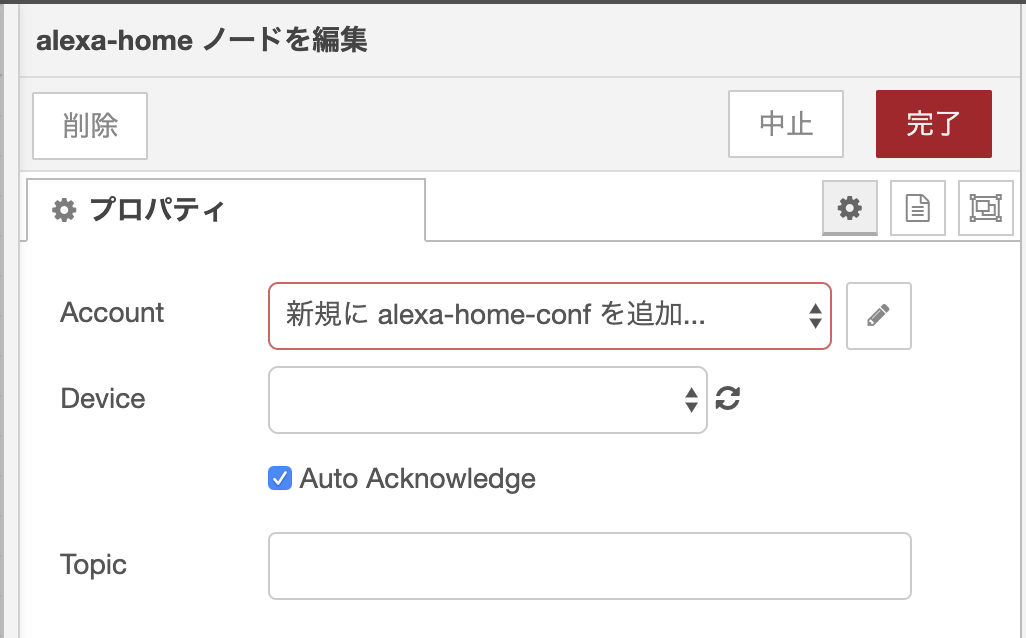The width and height of the screenshot is (1026, 638).
Task: Click the pencil edit icon beside Account
Action: 878,316
